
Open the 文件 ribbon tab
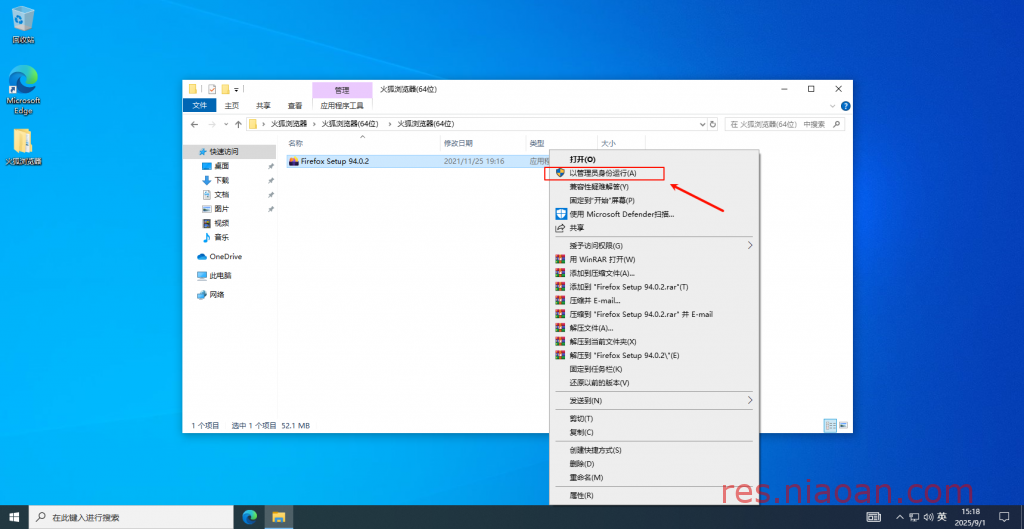tap(200, 105)
